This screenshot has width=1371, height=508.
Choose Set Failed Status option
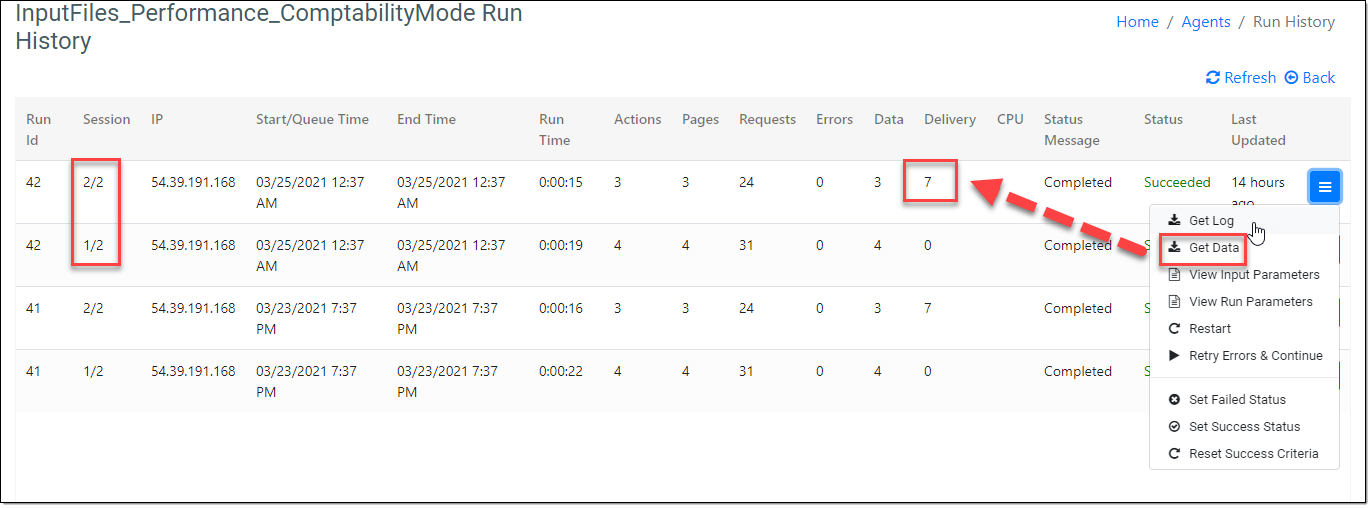[x=1236, y=400]
